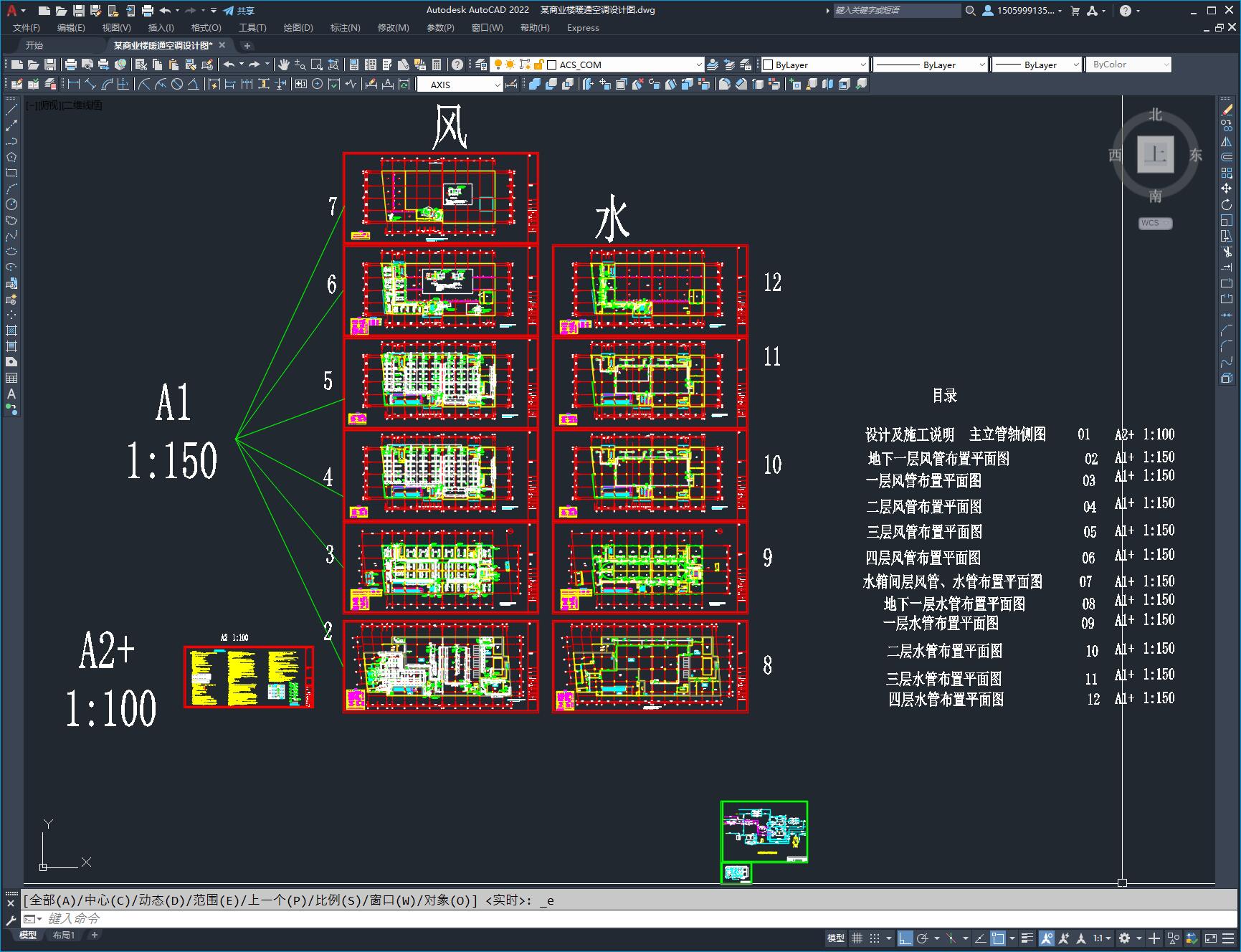Open the Help question mark icon

coord(457,65)
